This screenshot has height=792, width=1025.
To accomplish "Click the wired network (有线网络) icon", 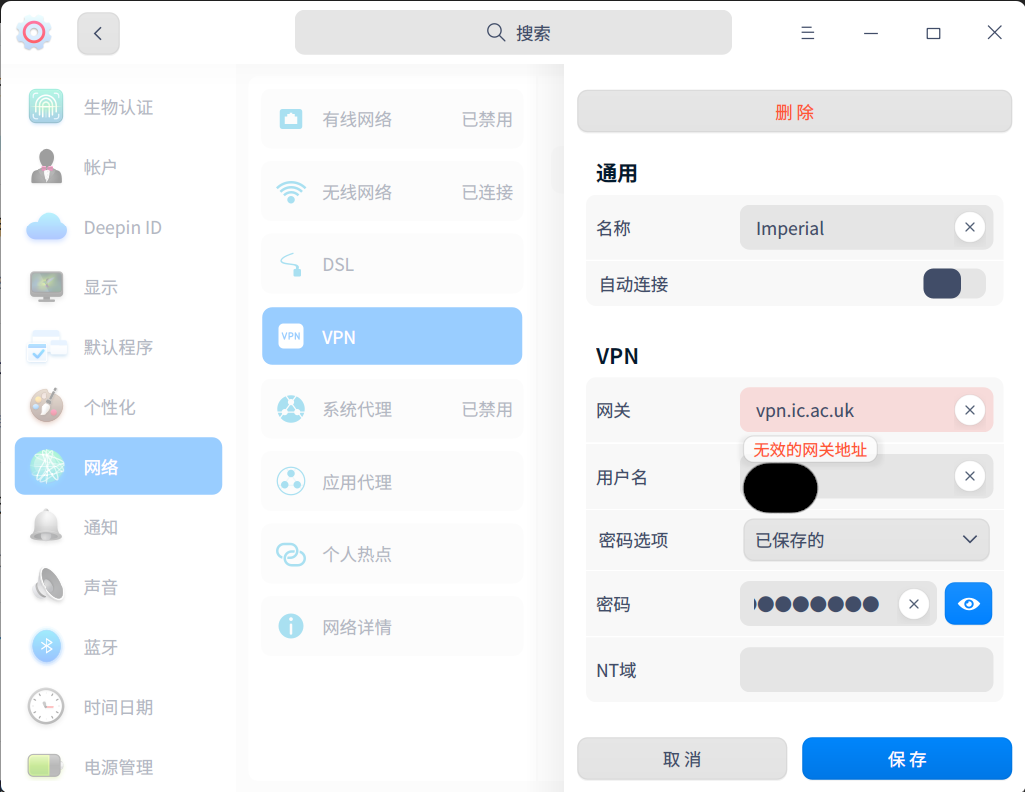I will [291, 119].
